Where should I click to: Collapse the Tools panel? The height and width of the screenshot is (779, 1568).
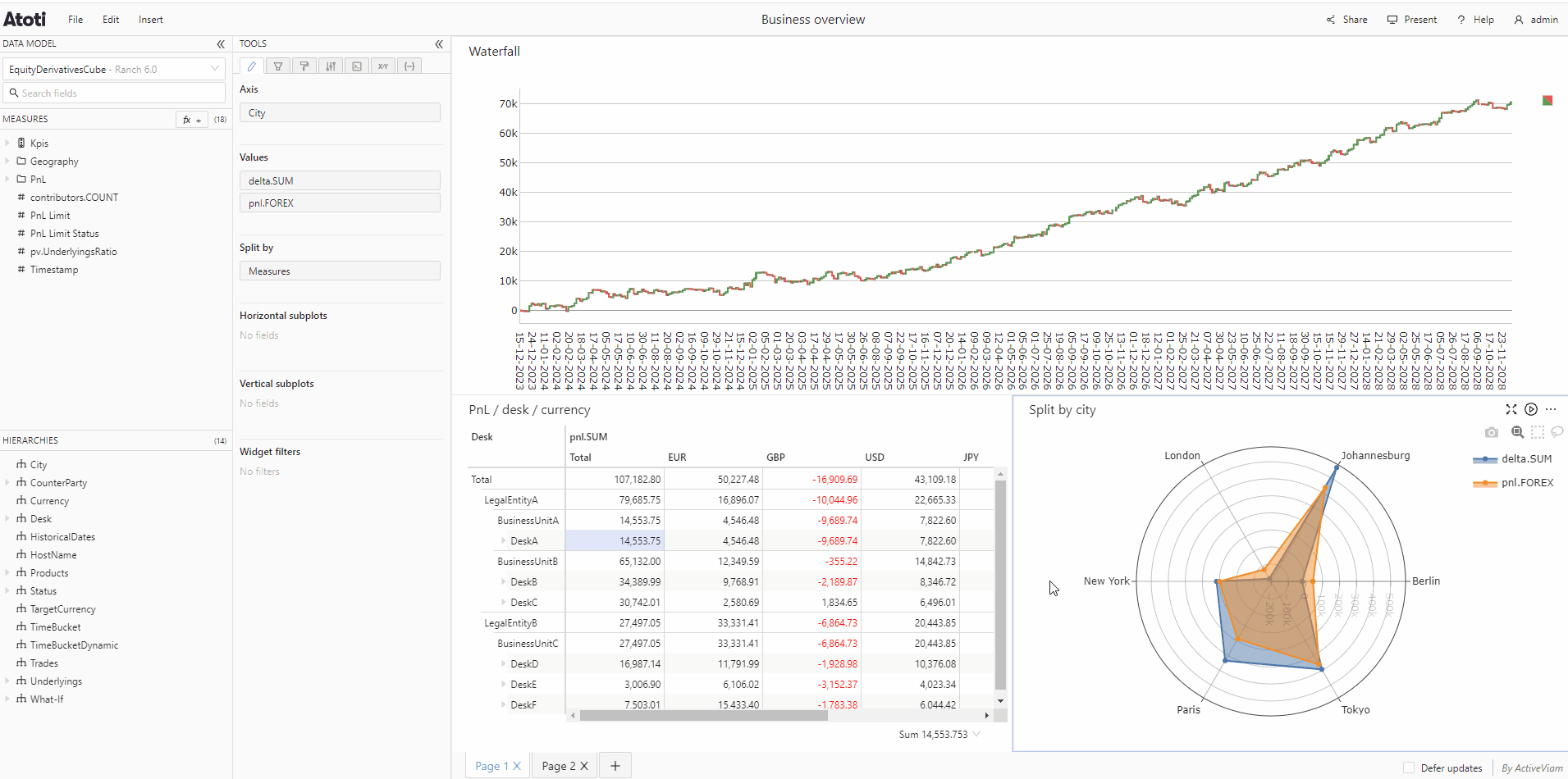pyautogui.click(x=439, y=44)
